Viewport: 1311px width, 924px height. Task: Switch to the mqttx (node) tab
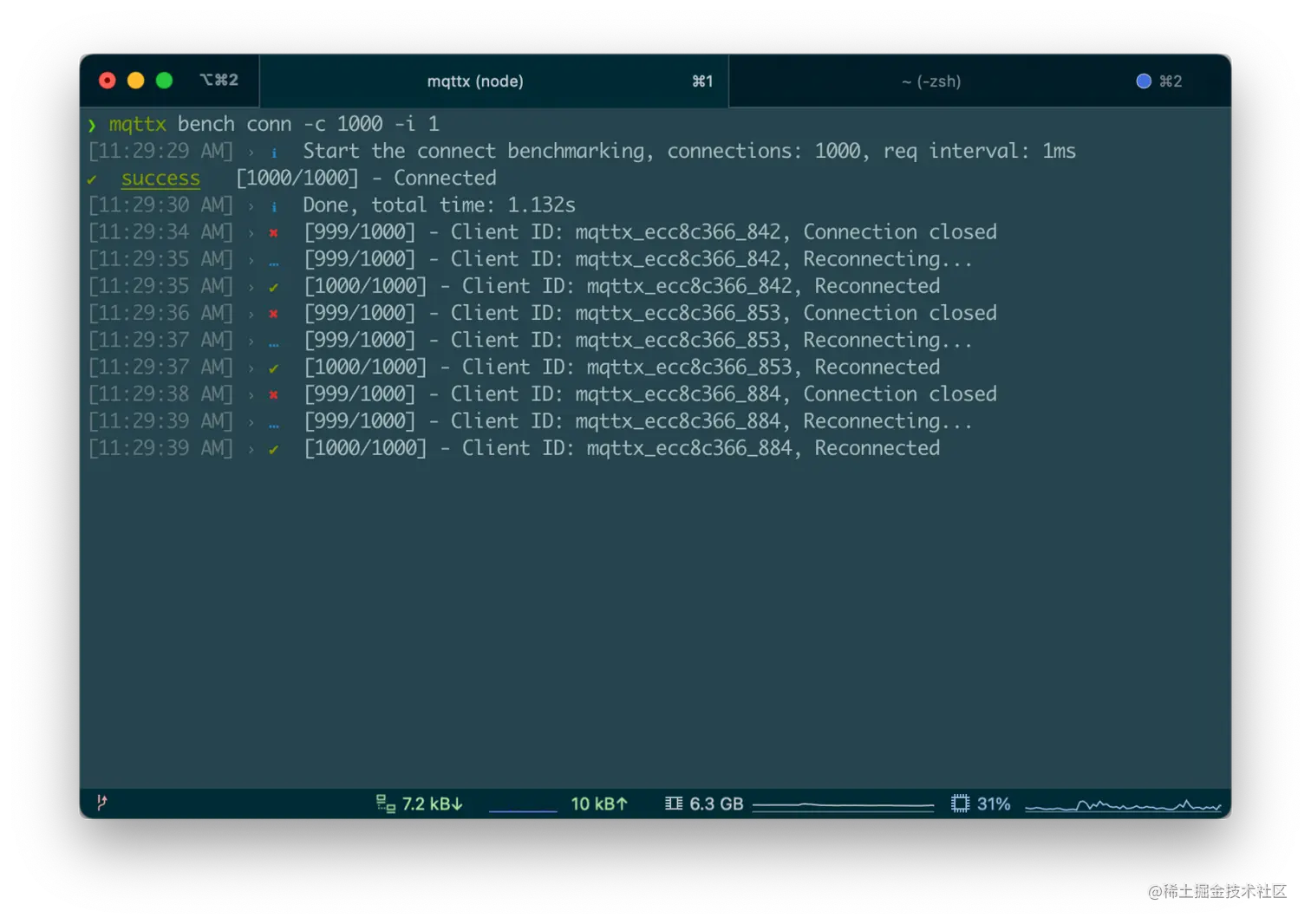point(494,81)
